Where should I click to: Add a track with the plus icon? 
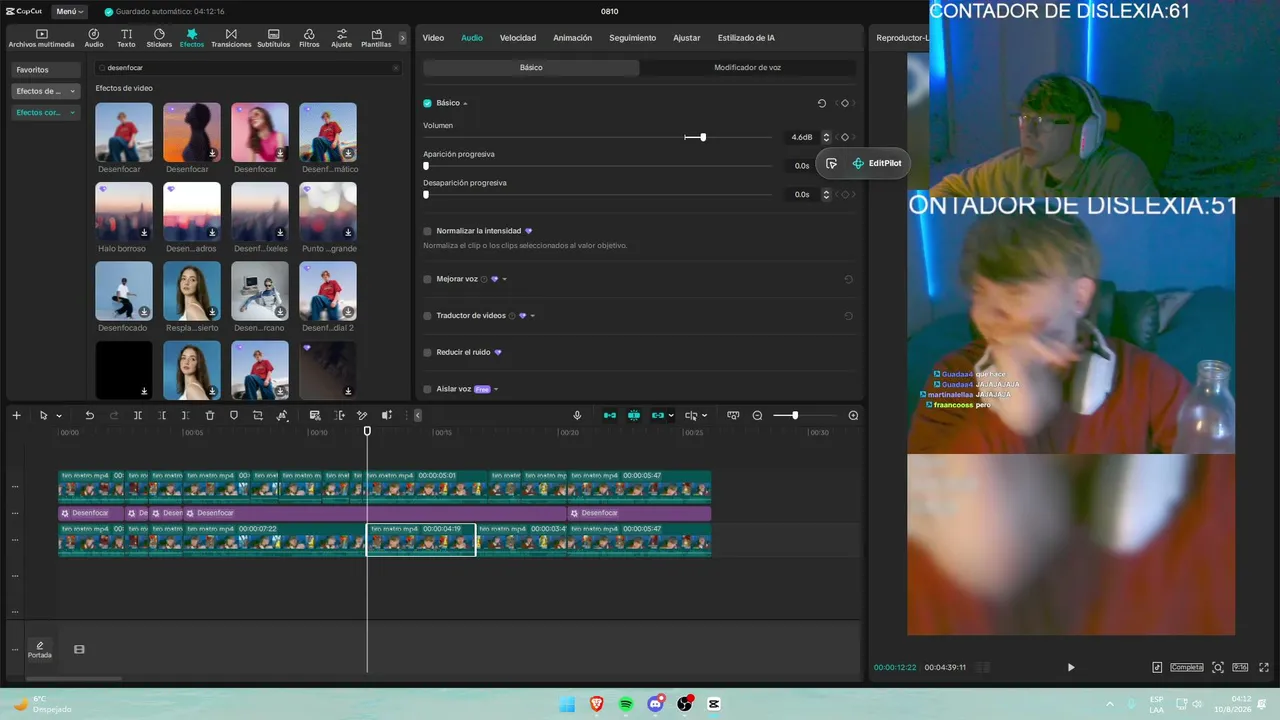click(x=16, y=415)
